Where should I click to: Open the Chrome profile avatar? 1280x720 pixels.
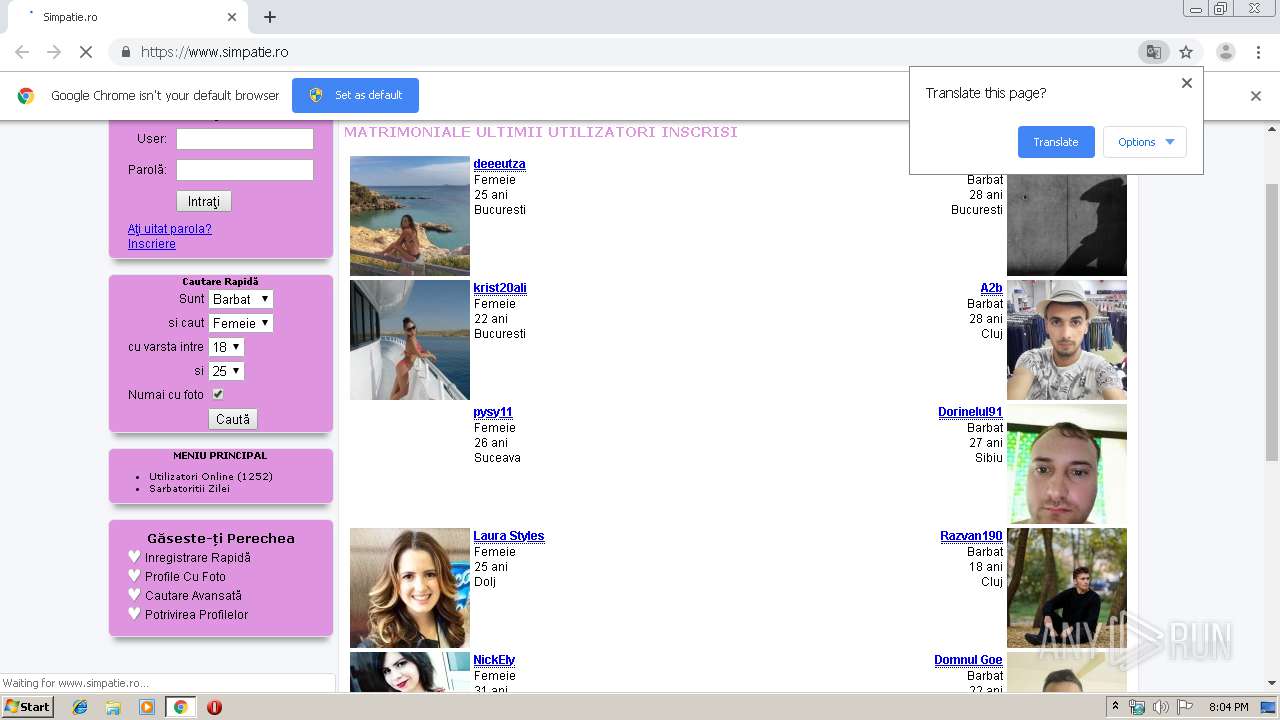coord(1225,52)
